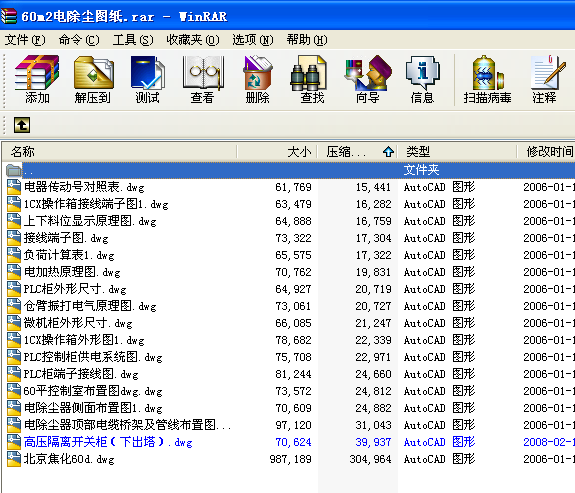Open the 工具(S) menu
The width and height of the screenshot is (575, 493).
coord(133,40)
